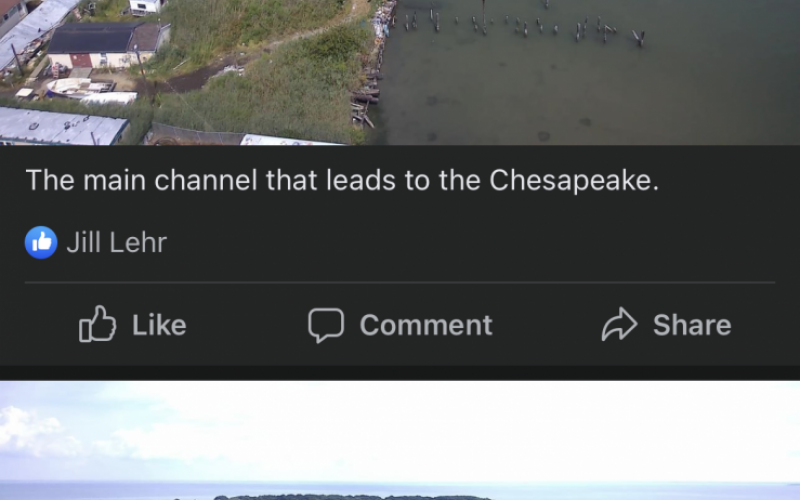Open the lower sky and horizon photo
The height and width of the screenshot is (500, 800).
400,440
